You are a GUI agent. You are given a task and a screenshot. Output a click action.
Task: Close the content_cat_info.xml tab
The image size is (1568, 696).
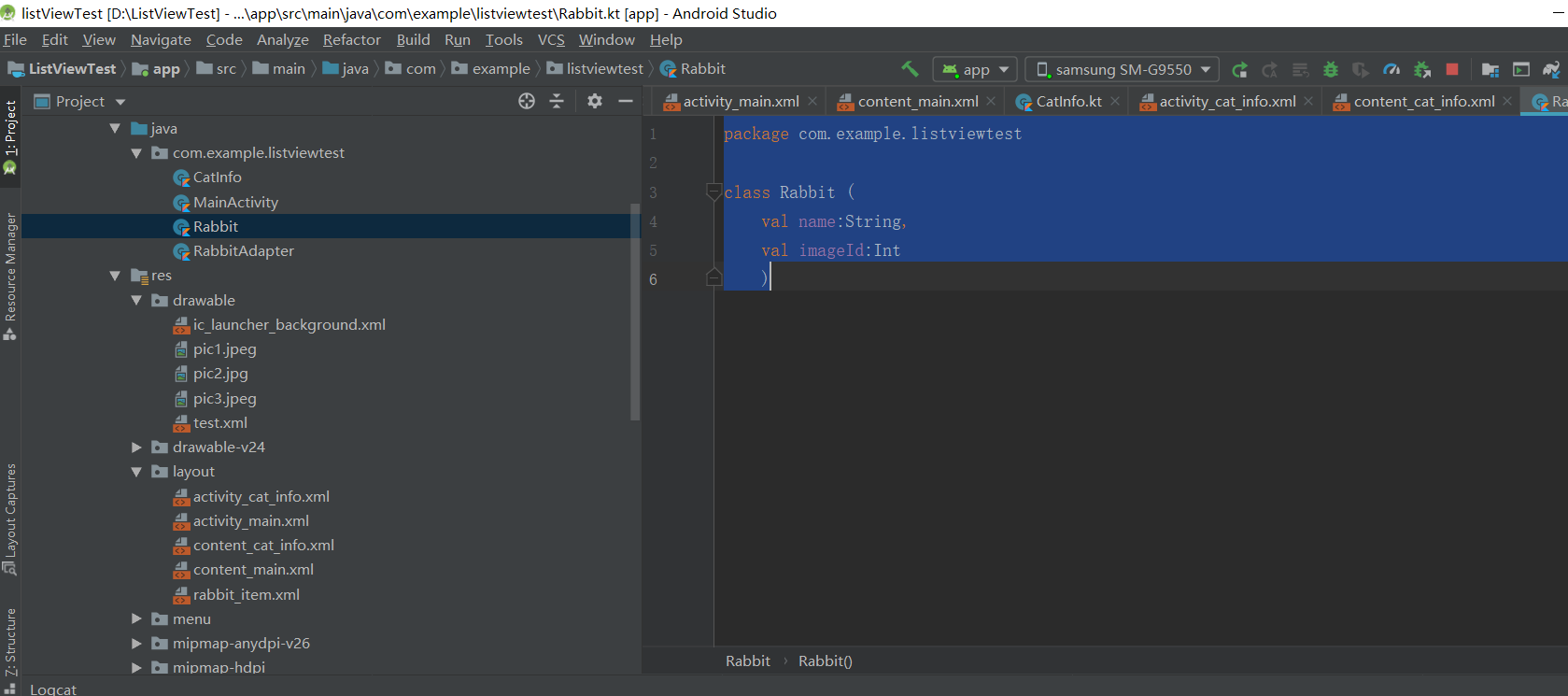click(x=1507, y=101)
